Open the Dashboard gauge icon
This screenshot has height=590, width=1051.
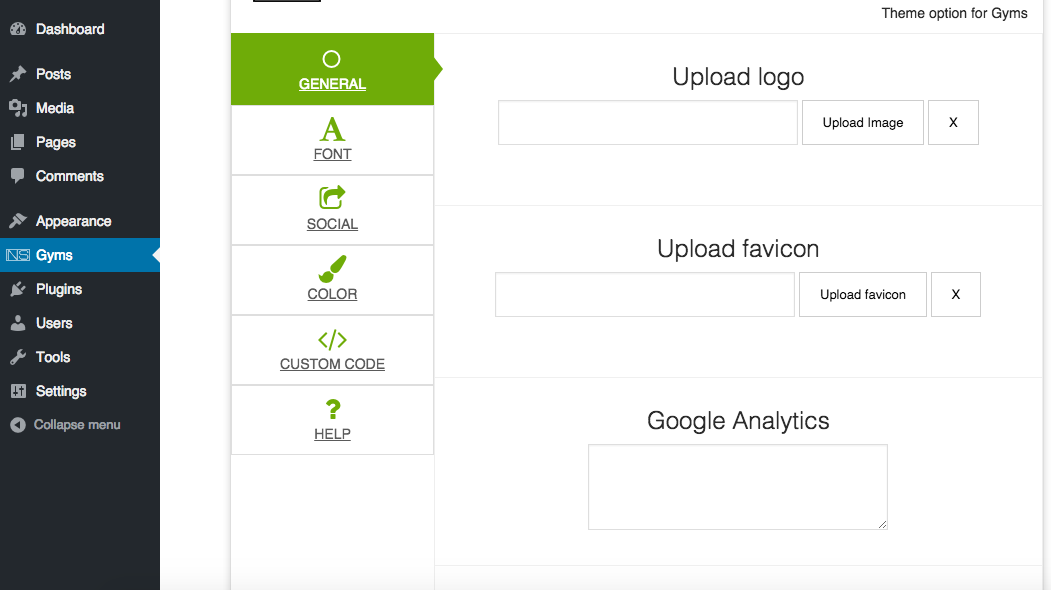18,29
